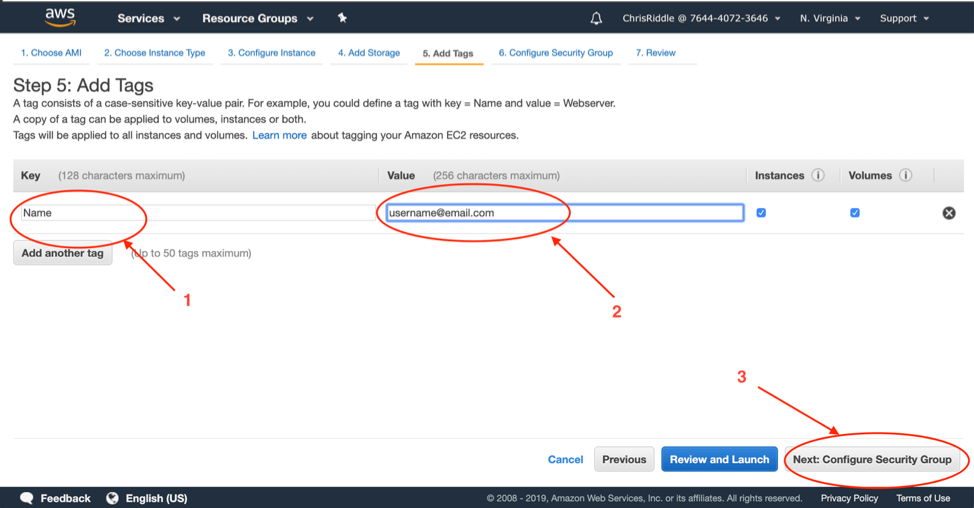Expand the Services dropdown menu
Viewport: 974px width, 508px height.
point(148,18)
